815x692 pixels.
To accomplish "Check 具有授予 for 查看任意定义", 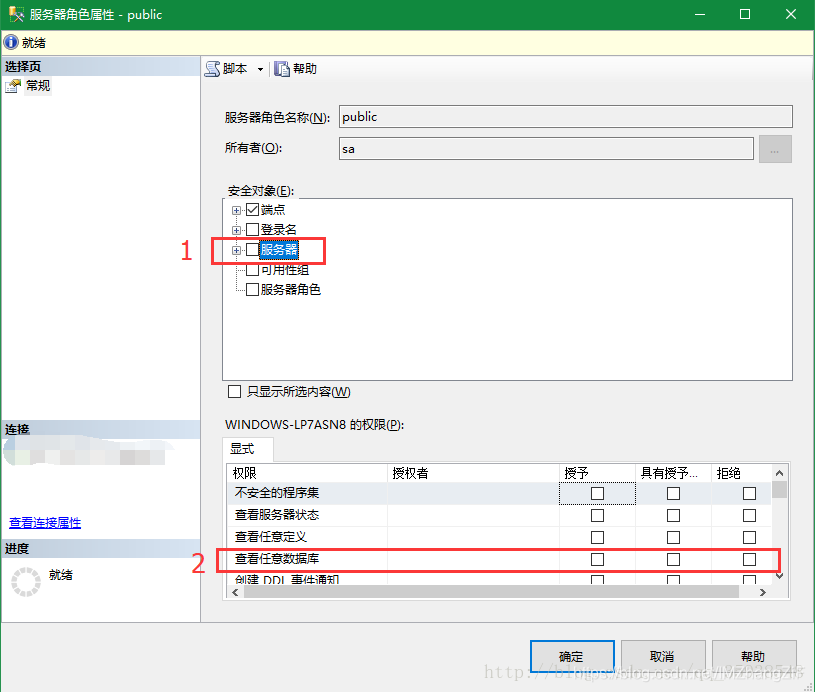I will (673, 537).
